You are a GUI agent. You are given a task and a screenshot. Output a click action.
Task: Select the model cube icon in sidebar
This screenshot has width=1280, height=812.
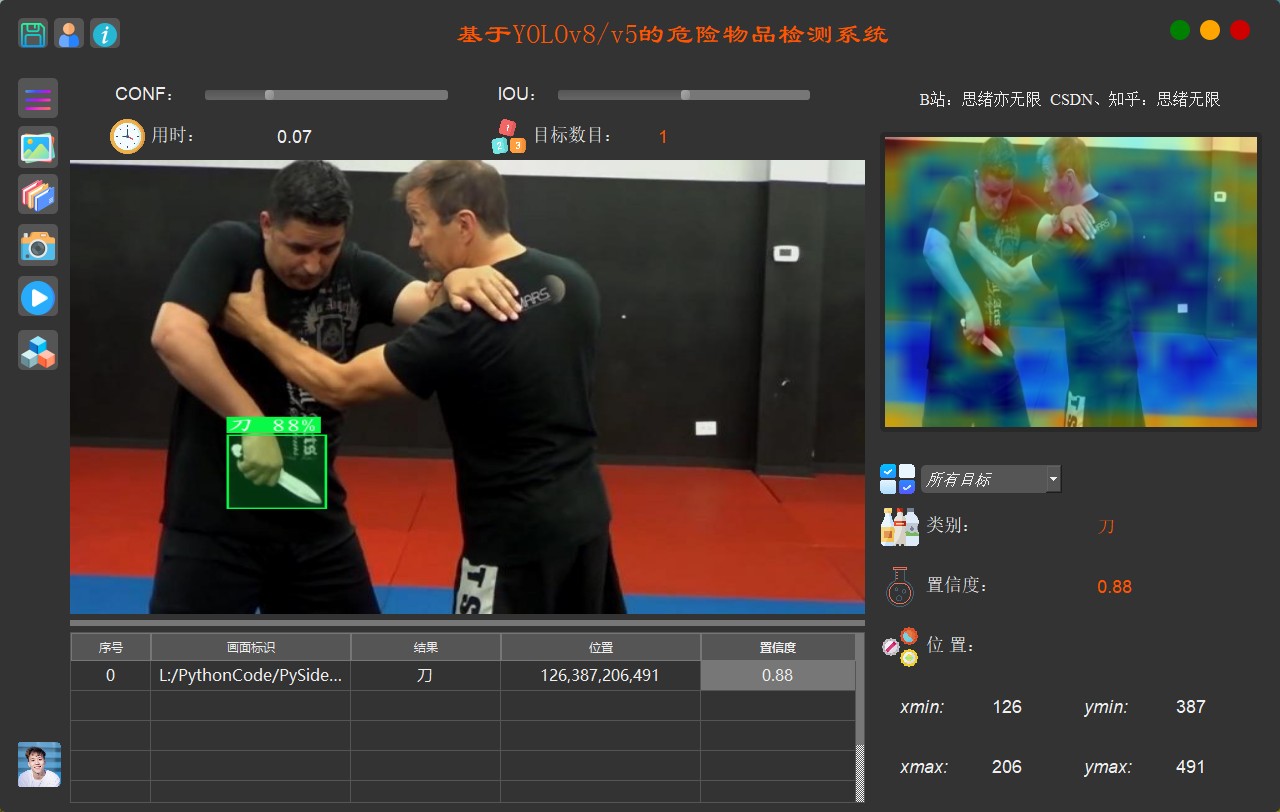37,351
